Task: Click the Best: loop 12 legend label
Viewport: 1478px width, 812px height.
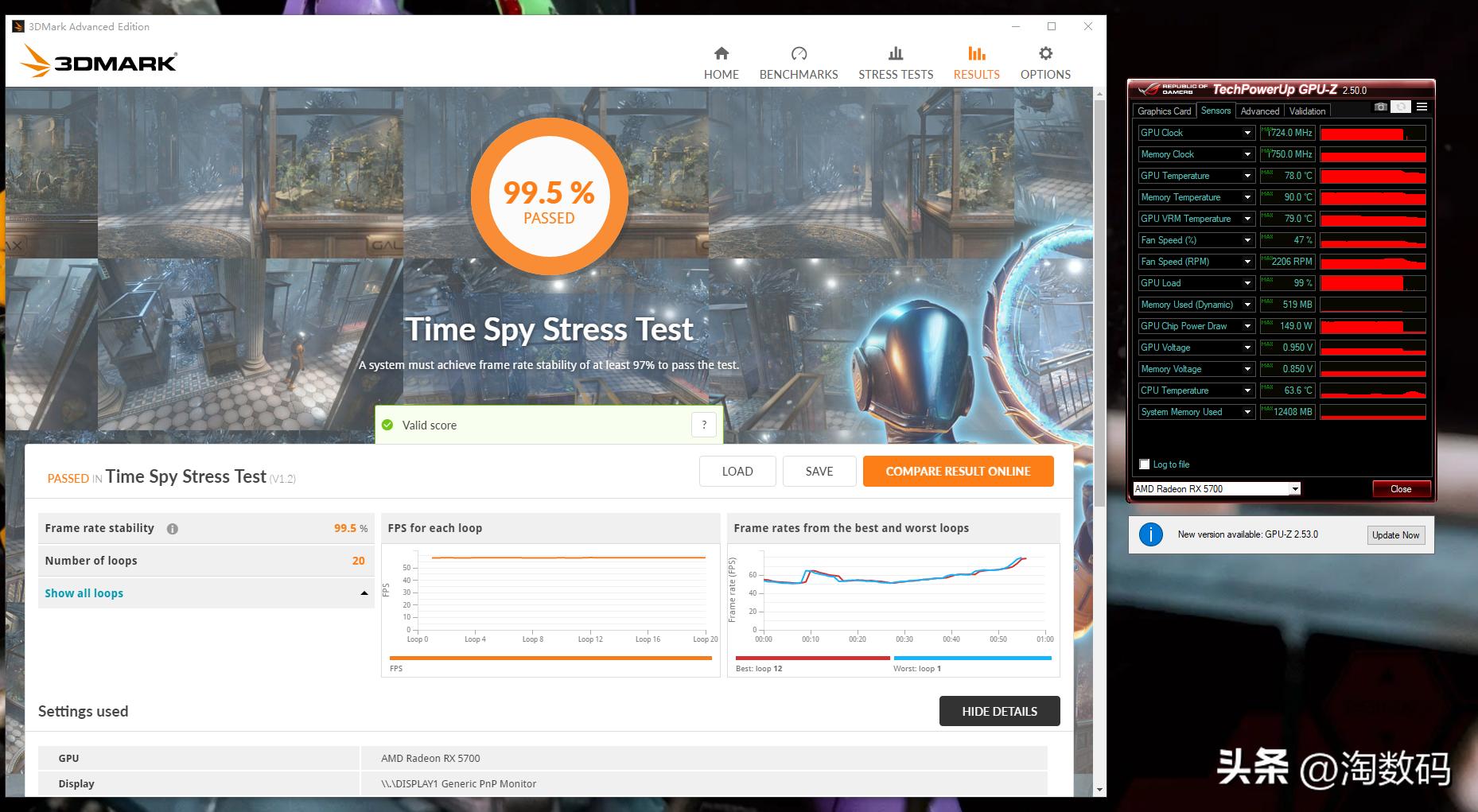Action: point(759,669)
